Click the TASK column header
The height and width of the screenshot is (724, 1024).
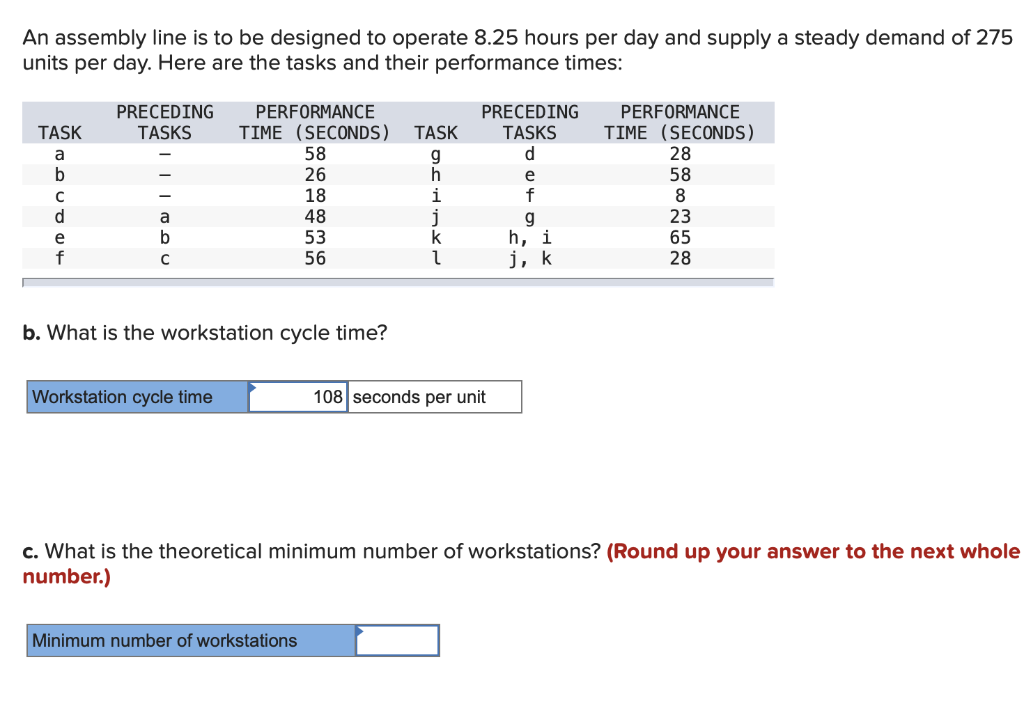(x=60, y=132)
